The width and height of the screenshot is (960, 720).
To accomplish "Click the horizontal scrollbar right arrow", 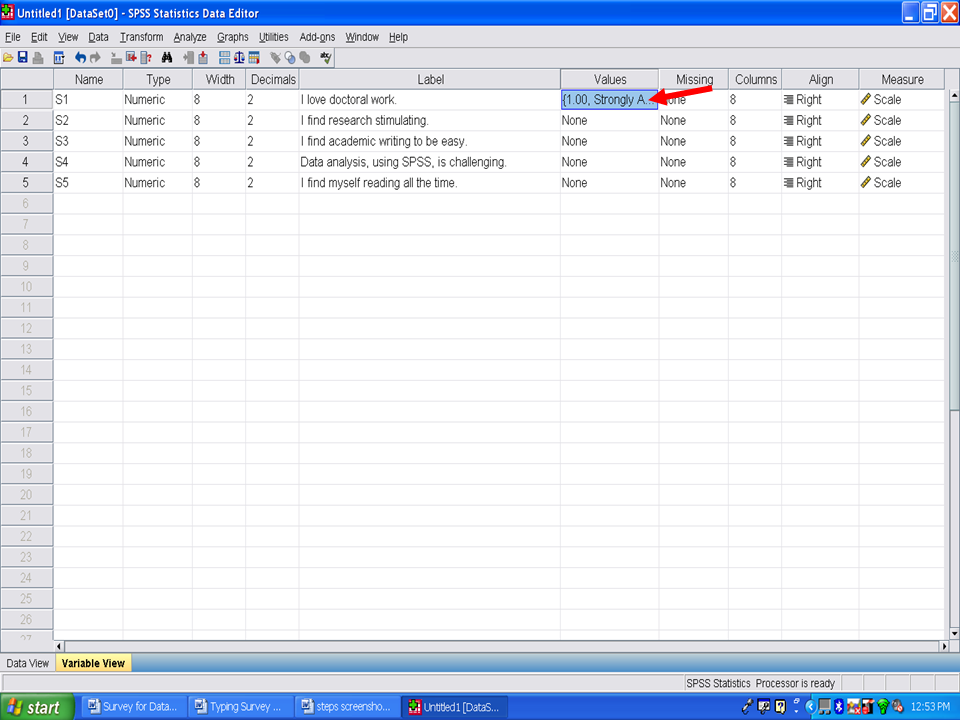I will [x=943, y=647].
